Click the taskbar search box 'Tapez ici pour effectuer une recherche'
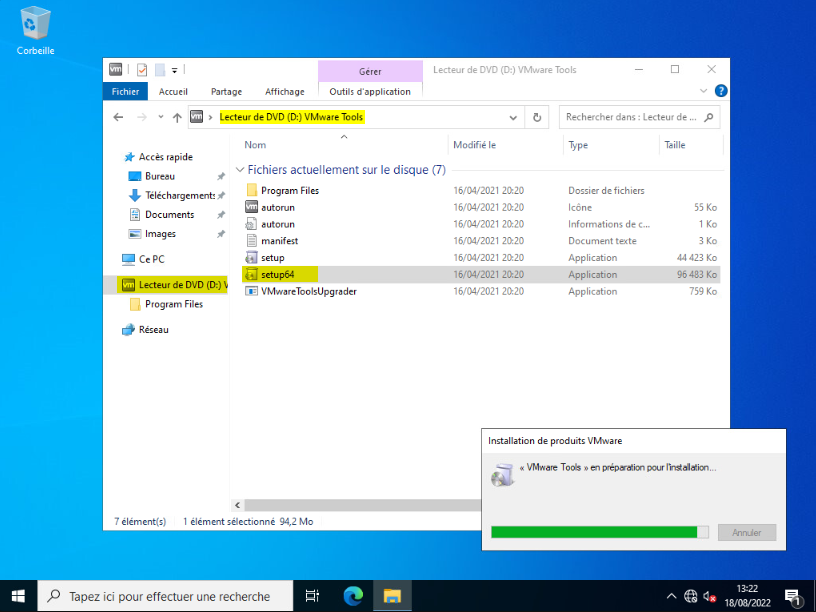816x612 pixels. (x=165, y=596)
